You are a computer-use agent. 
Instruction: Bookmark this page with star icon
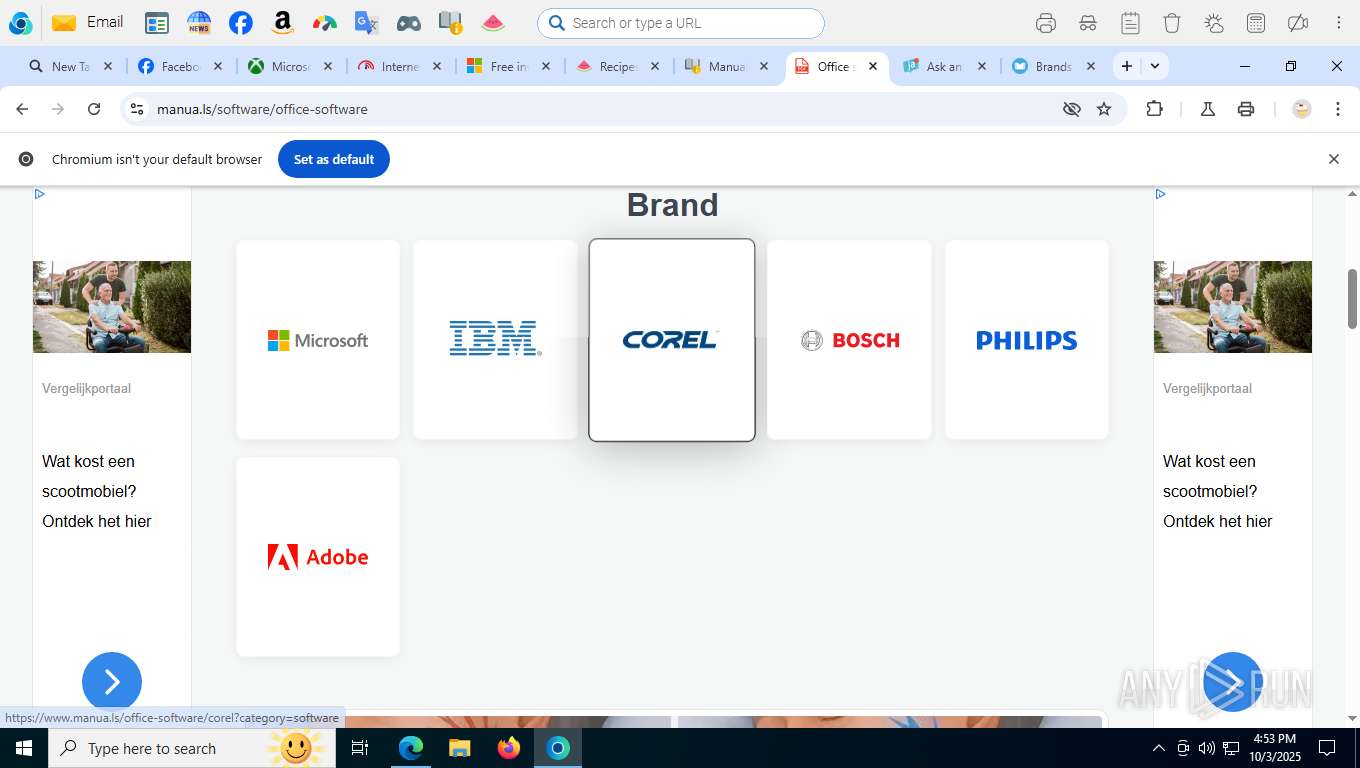click(x=1104, y=109)
